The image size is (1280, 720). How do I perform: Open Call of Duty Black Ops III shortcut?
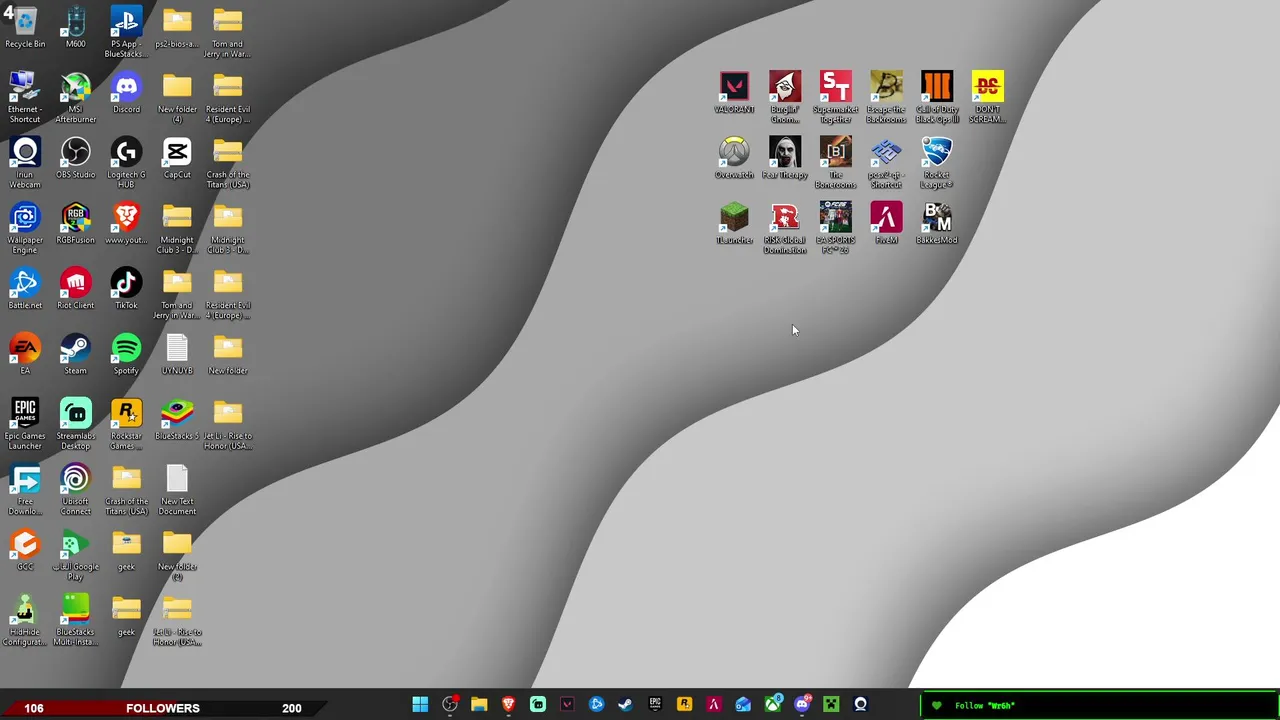[937, 97]
